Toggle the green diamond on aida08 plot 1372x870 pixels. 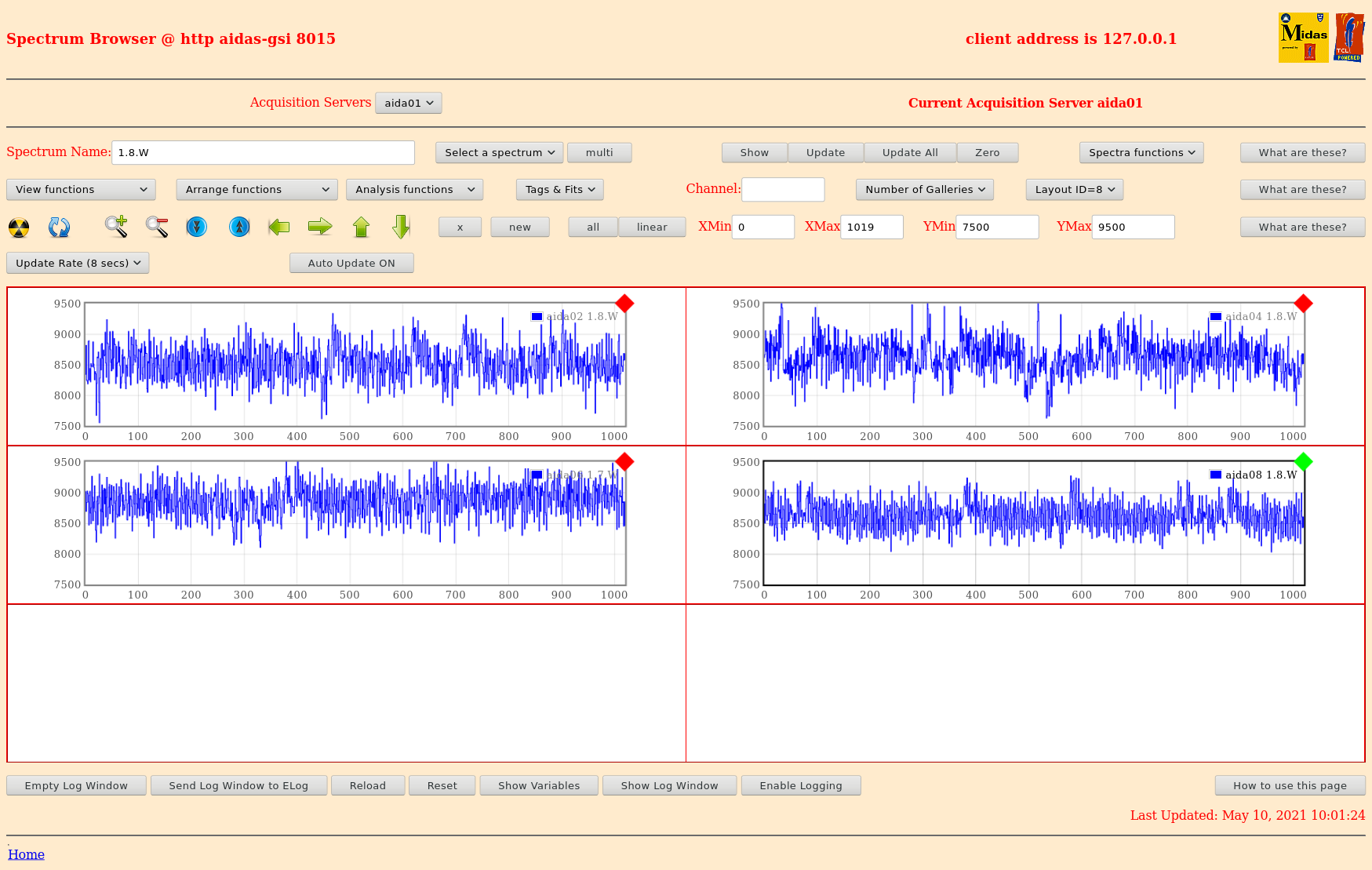tap(1303, 462)
